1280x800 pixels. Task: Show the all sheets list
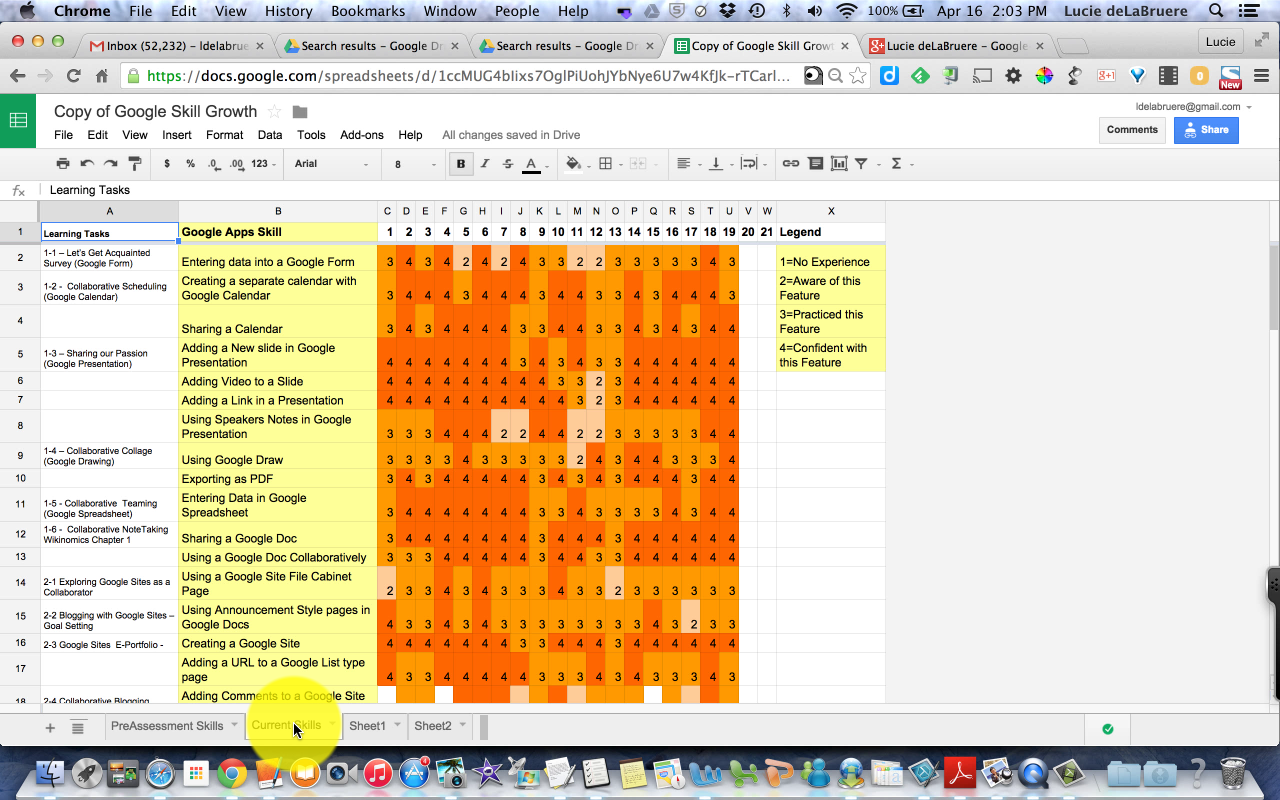tap(78, 728)
